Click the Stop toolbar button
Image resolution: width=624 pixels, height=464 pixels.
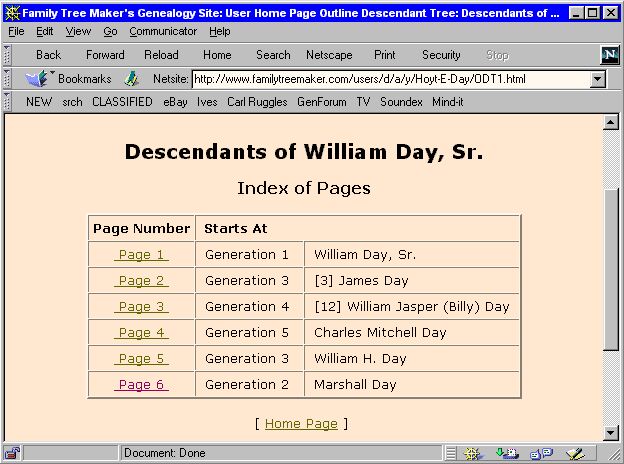coord(497,55)
